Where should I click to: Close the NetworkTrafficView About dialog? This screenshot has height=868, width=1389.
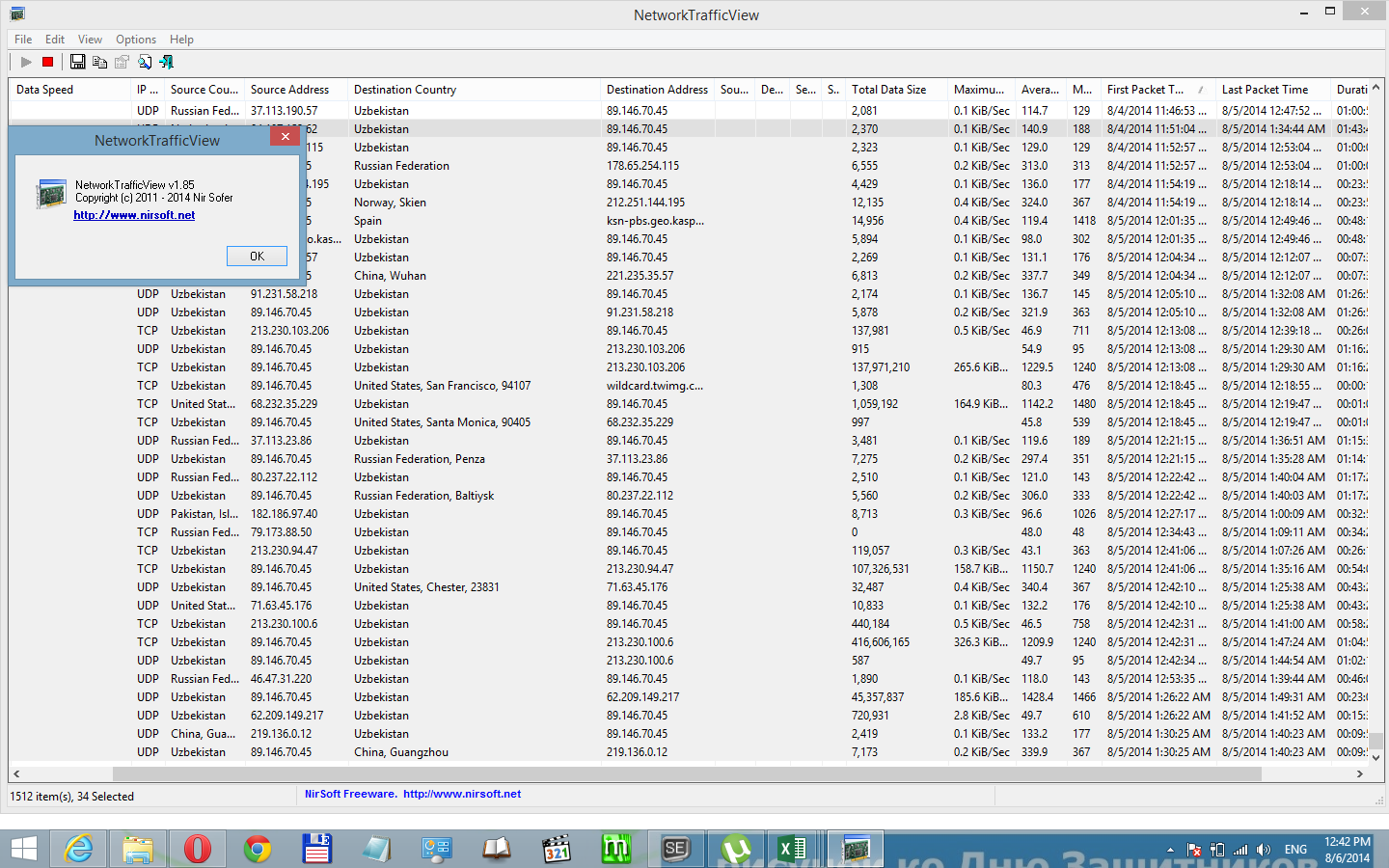pyautogui.click(x=285, y=137)
